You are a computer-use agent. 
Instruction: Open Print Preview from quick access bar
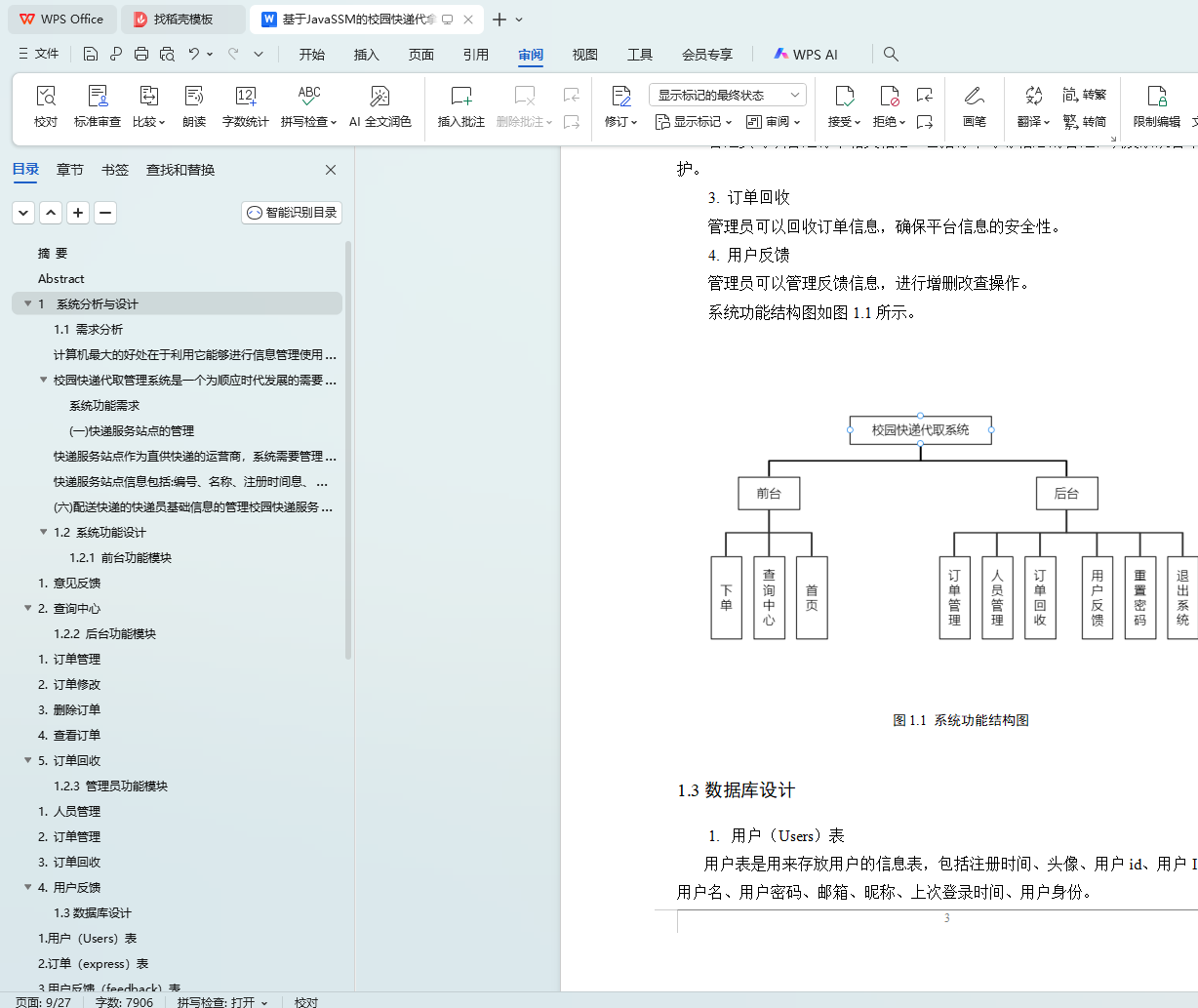tap(167, 54)
